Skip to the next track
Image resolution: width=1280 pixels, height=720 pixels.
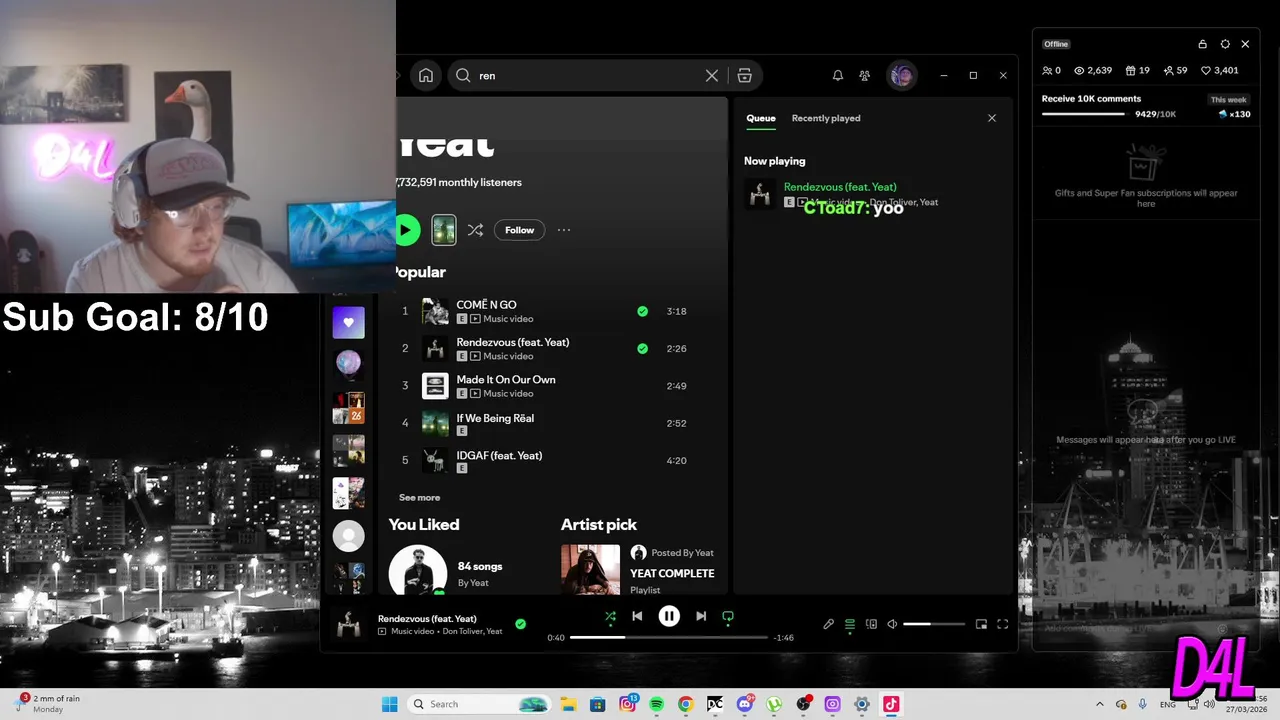click(701, 617)
